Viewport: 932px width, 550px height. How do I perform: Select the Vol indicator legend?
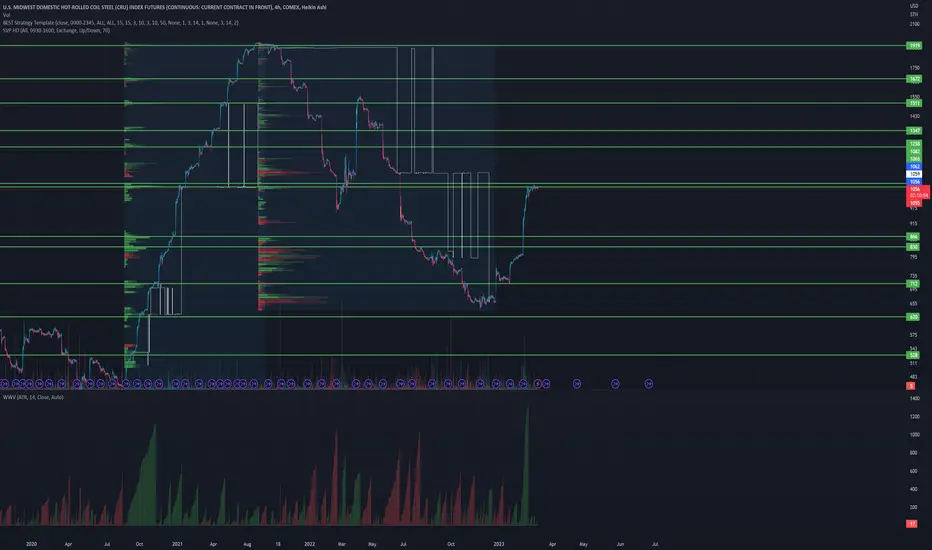click(7, 15)
